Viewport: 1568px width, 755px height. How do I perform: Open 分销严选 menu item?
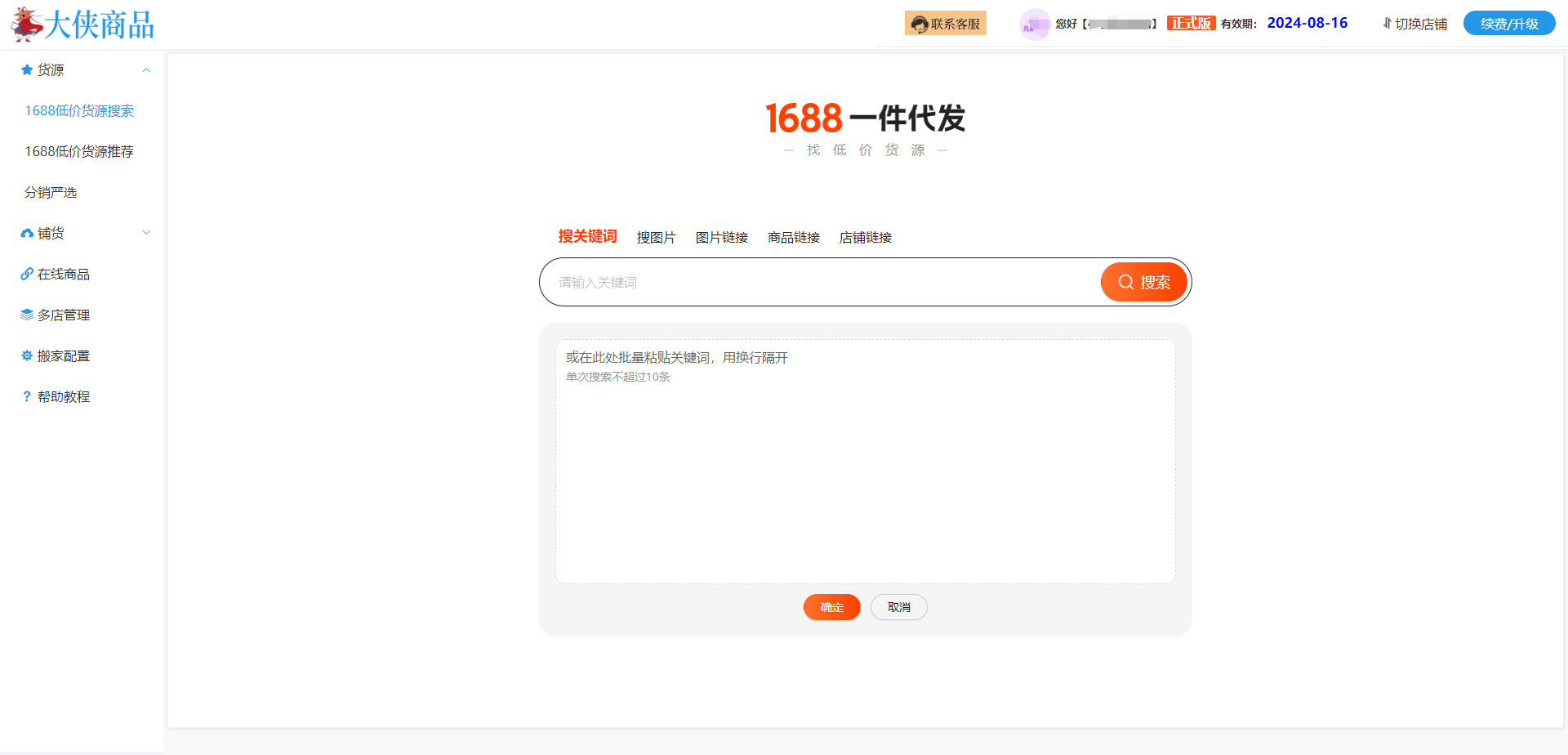point(51,192)
